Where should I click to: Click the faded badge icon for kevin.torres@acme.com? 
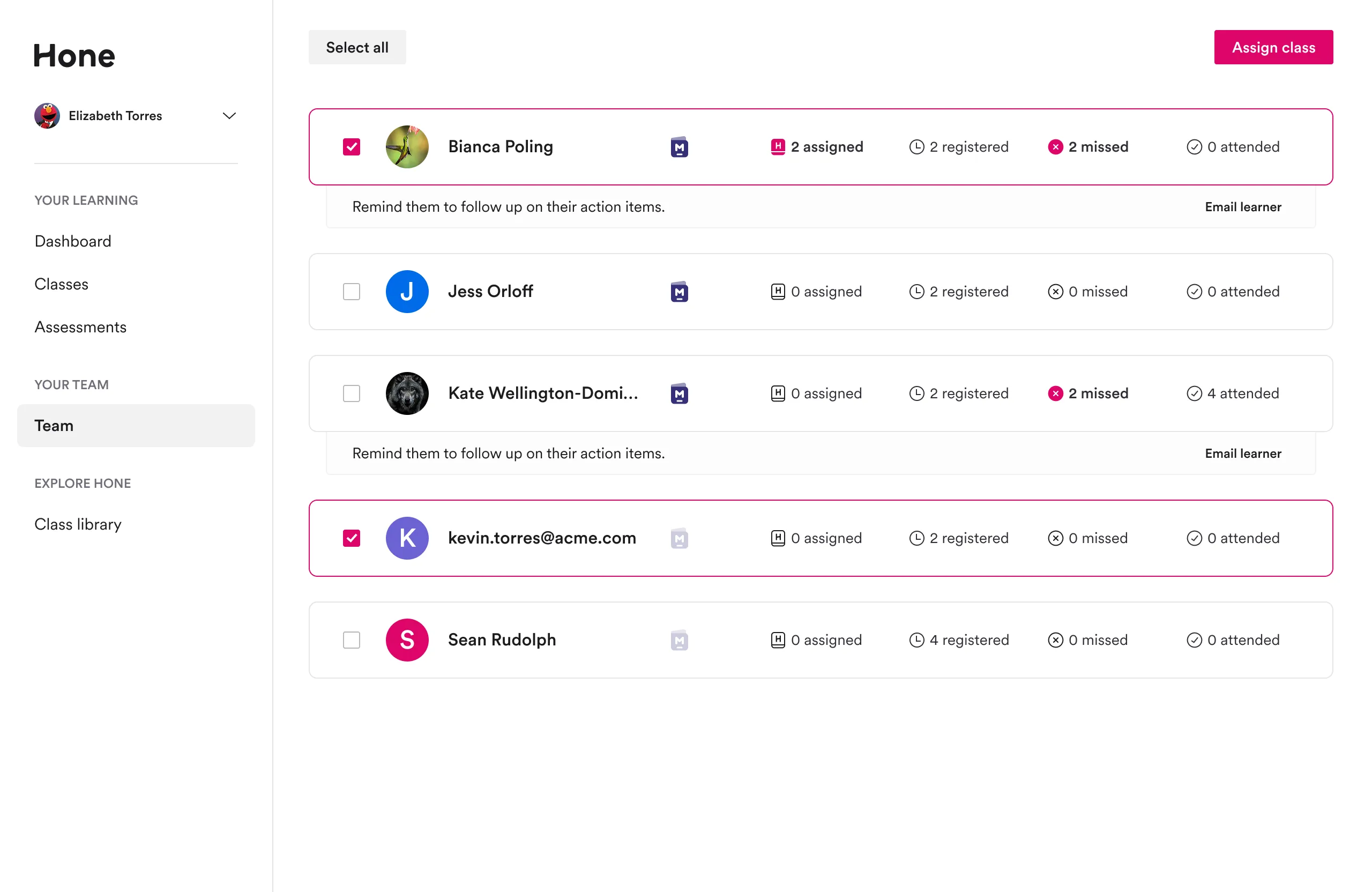[x=679, y=539]
